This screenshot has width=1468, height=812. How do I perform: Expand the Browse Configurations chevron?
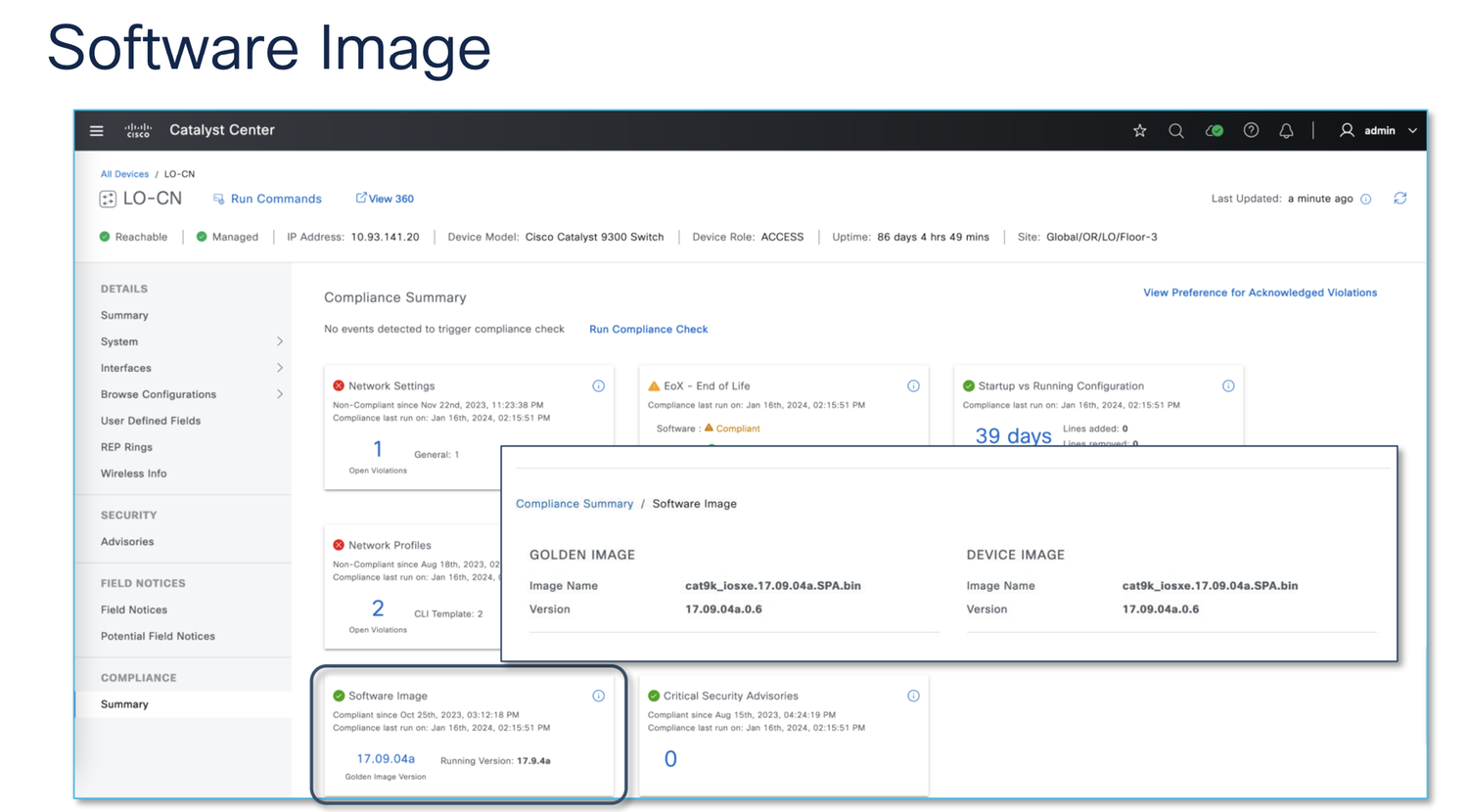click(x=280, y=394)
